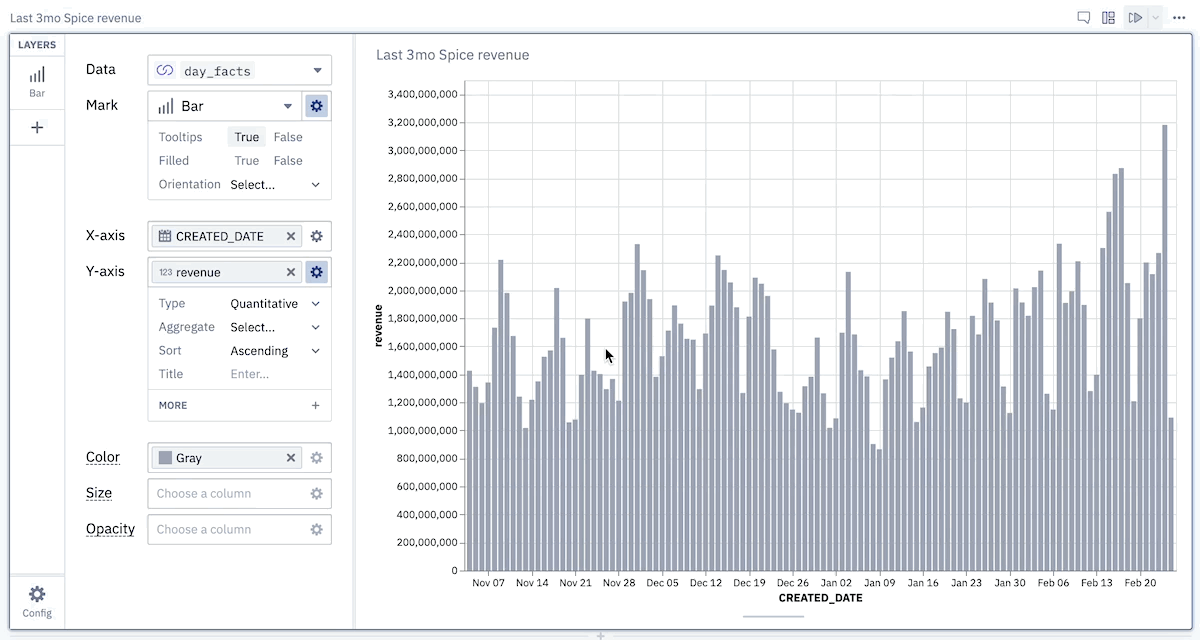Open X-axis settings gear icon

(317, 236)
